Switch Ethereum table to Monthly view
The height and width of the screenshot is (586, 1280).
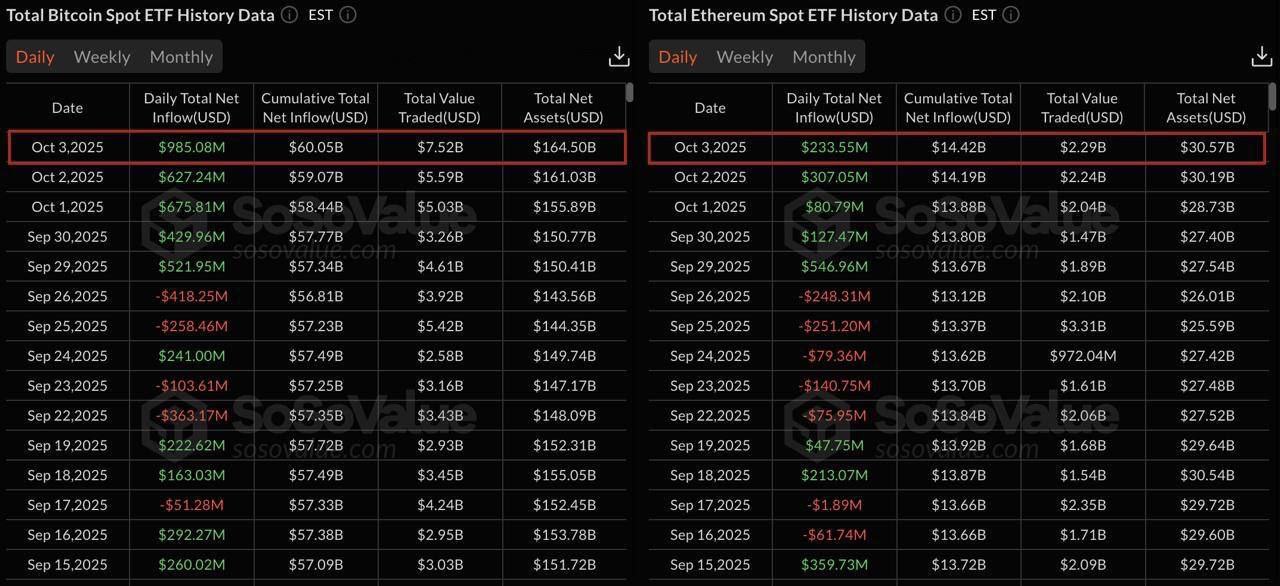(x=824, y=57)
